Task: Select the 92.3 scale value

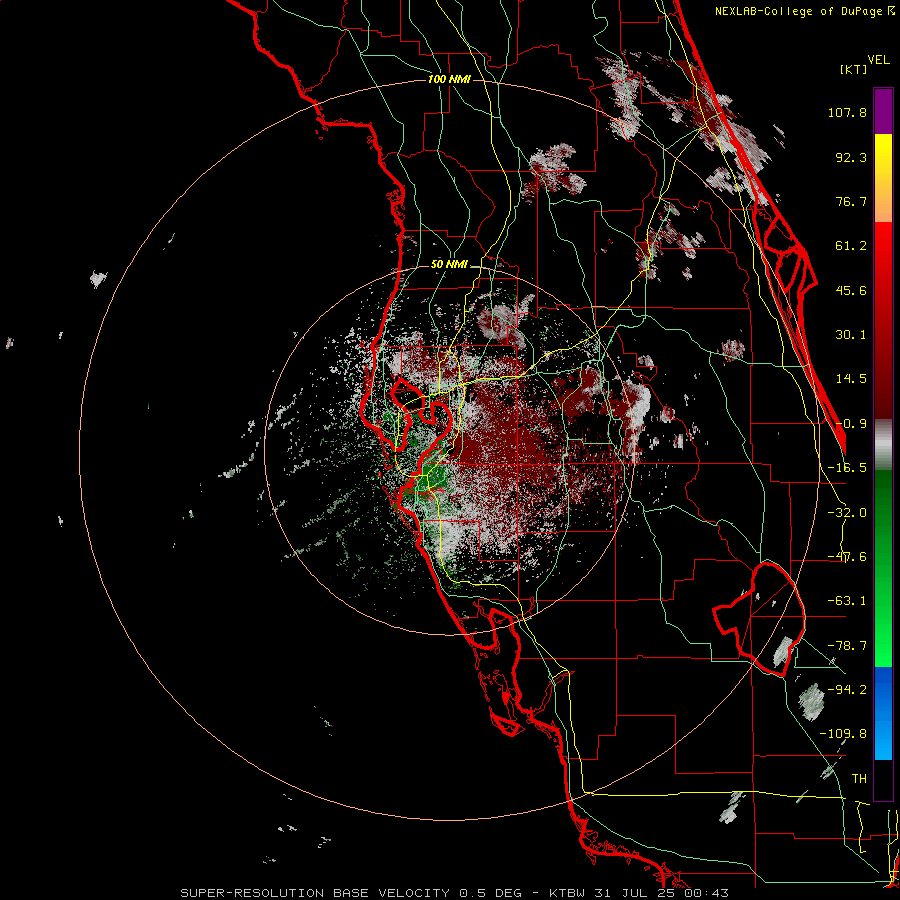Action: 851,157
